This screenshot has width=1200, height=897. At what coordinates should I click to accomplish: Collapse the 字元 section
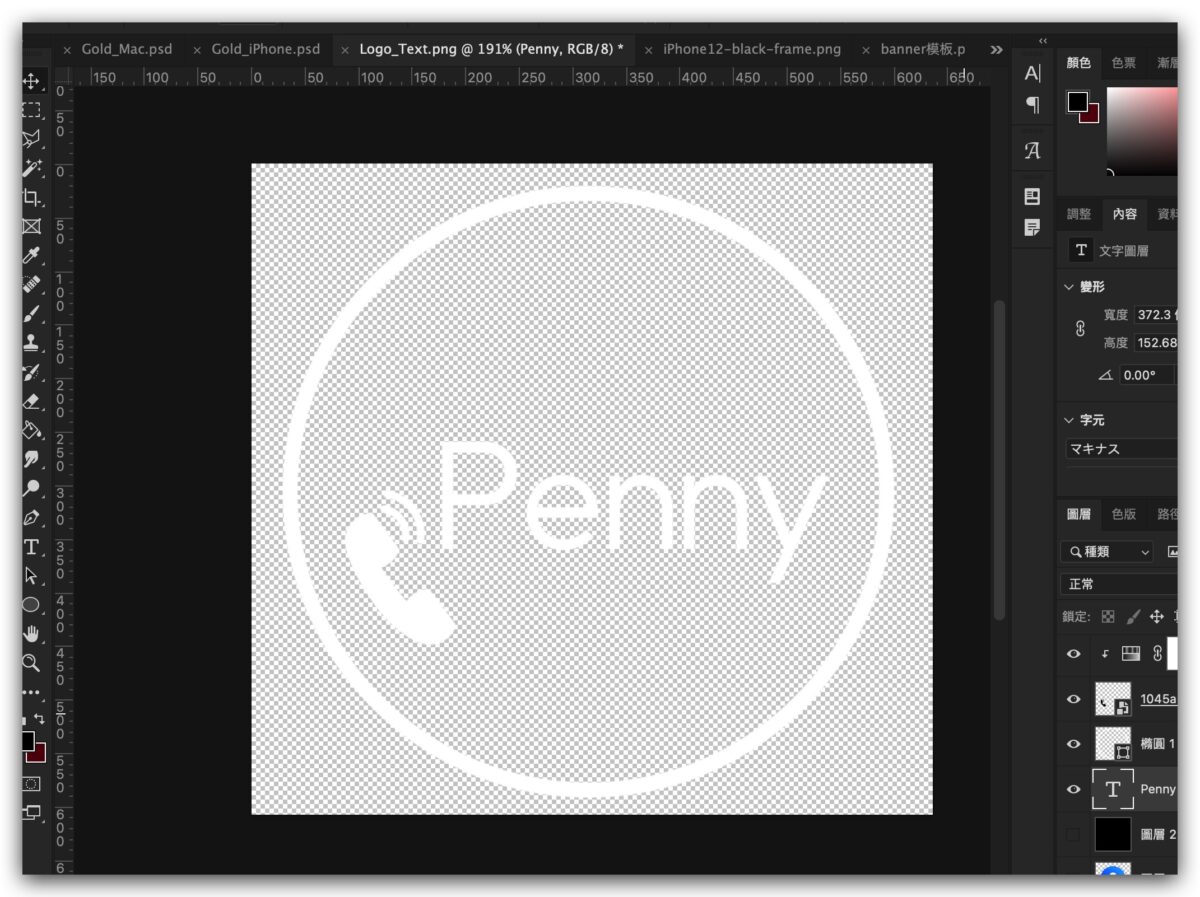1069,420
